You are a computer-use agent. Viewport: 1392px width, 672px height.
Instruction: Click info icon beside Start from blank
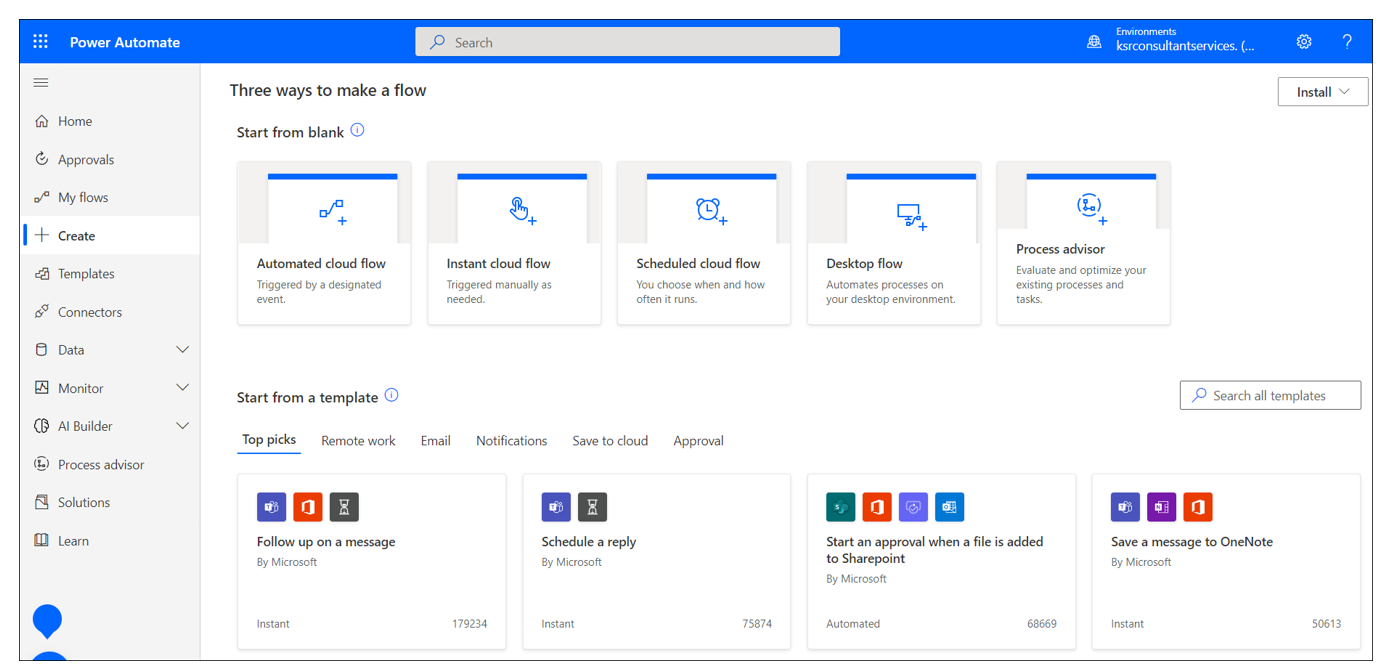coord(357,130)
